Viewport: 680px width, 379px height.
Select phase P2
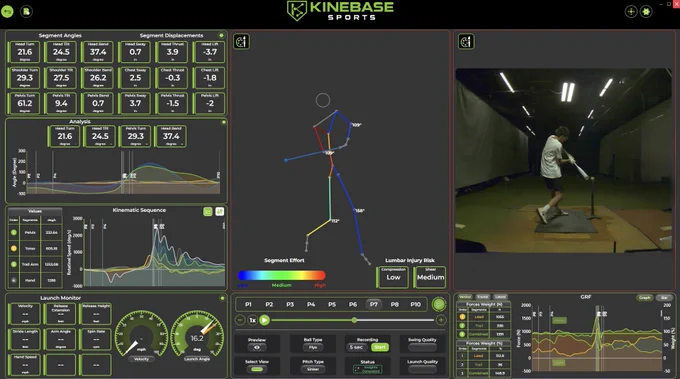(269, 304)
